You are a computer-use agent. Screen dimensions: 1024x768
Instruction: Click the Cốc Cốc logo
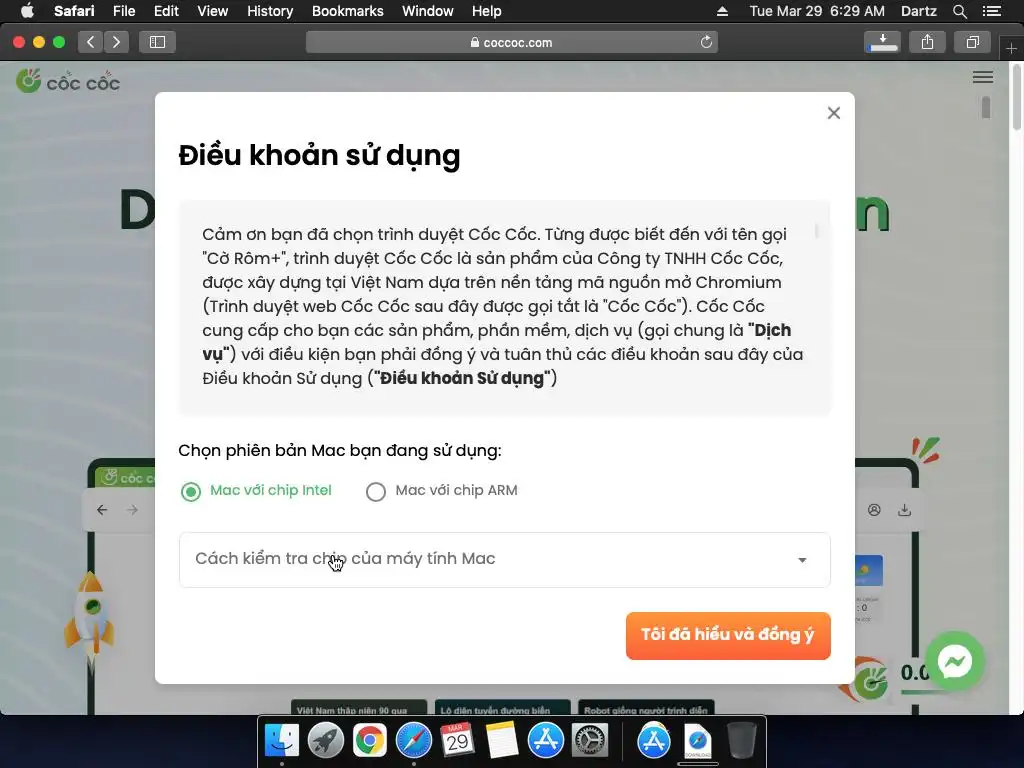[68, 82]
